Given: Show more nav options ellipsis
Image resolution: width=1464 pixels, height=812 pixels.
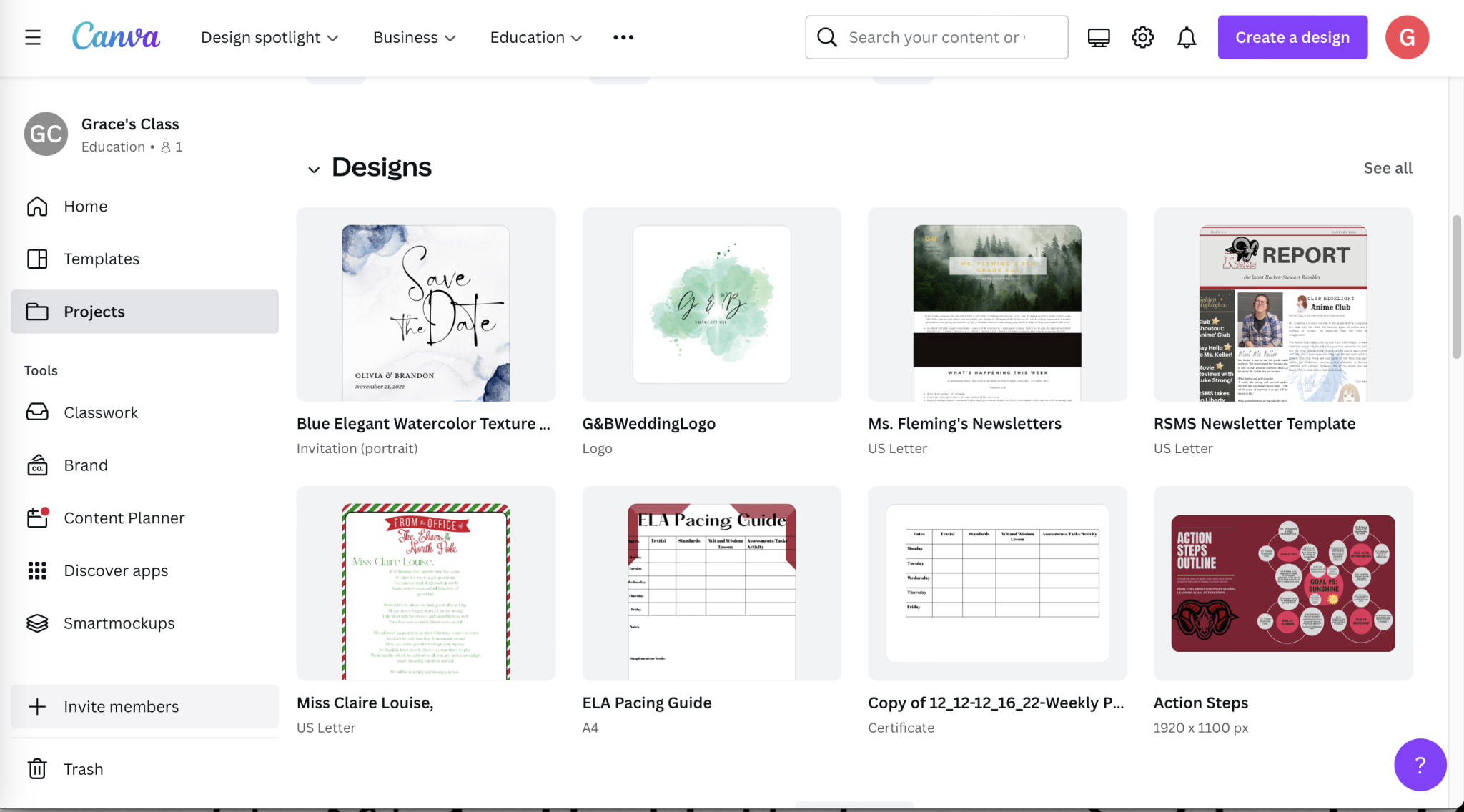Looking at the screenshot, I should [623, 37].
